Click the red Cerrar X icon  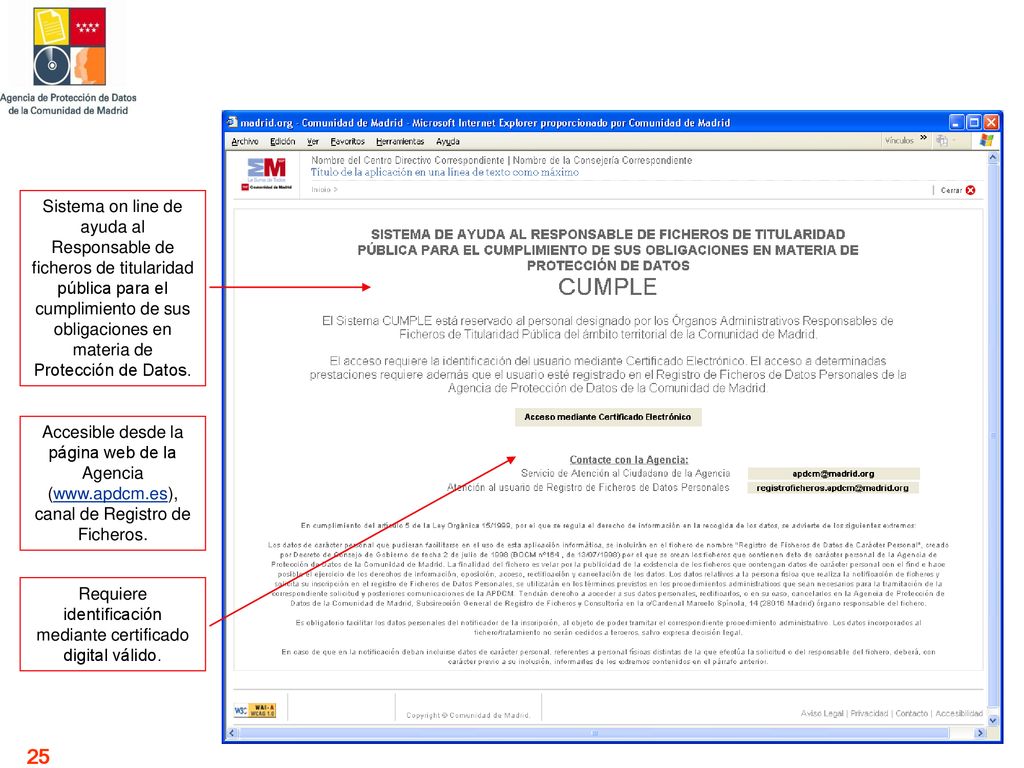click(970, 190)
